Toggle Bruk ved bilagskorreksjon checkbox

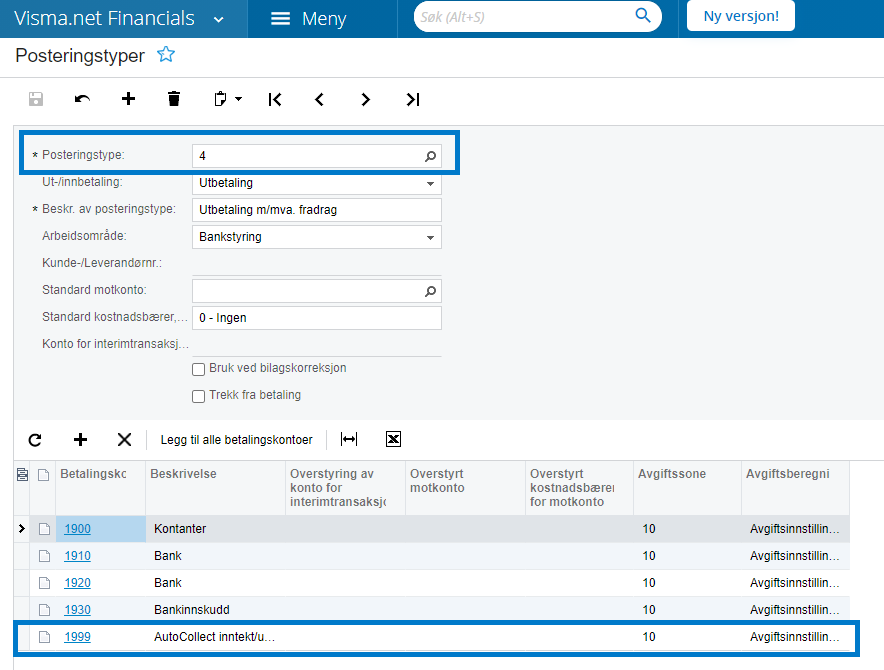click(198, 369)
